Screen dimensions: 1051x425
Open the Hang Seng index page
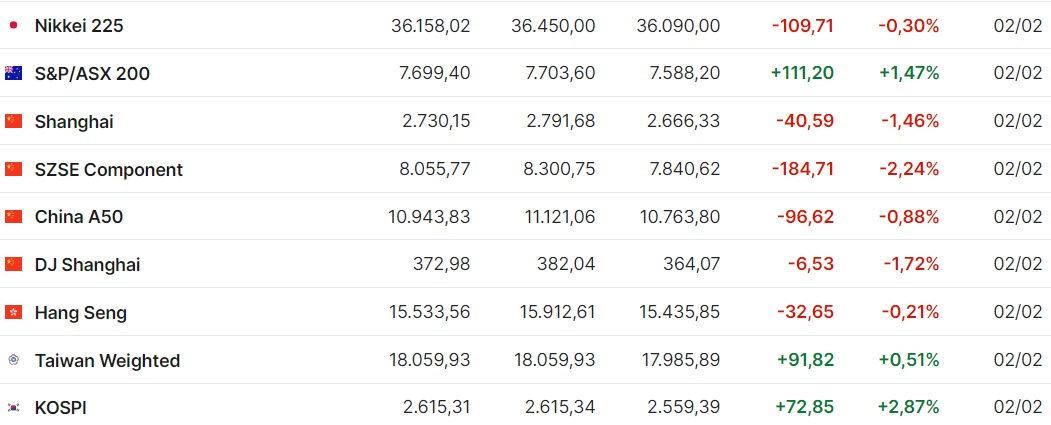pos(81,313)
